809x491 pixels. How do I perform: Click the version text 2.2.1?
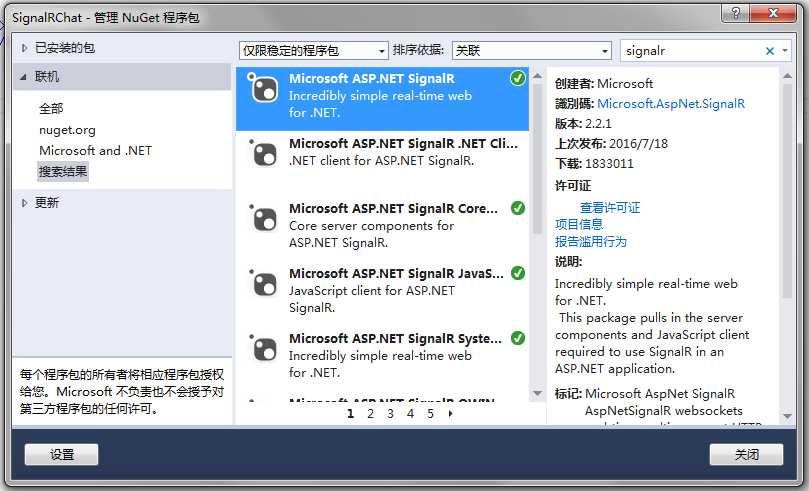(x=598, y=124)
